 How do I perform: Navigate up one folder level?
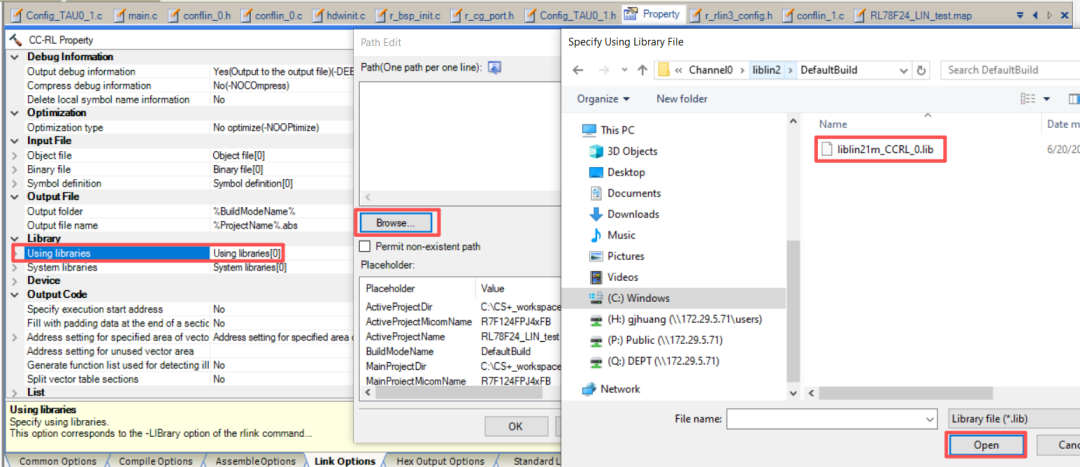coord(641,70)
